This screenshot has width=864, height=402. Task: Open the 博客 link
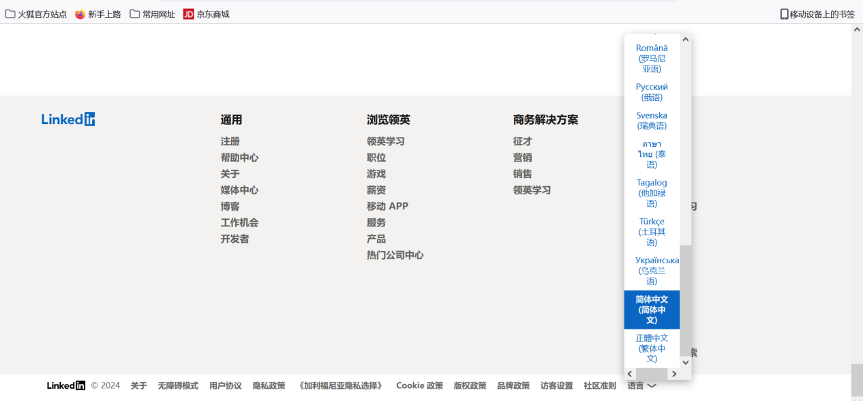click(230, 206)
